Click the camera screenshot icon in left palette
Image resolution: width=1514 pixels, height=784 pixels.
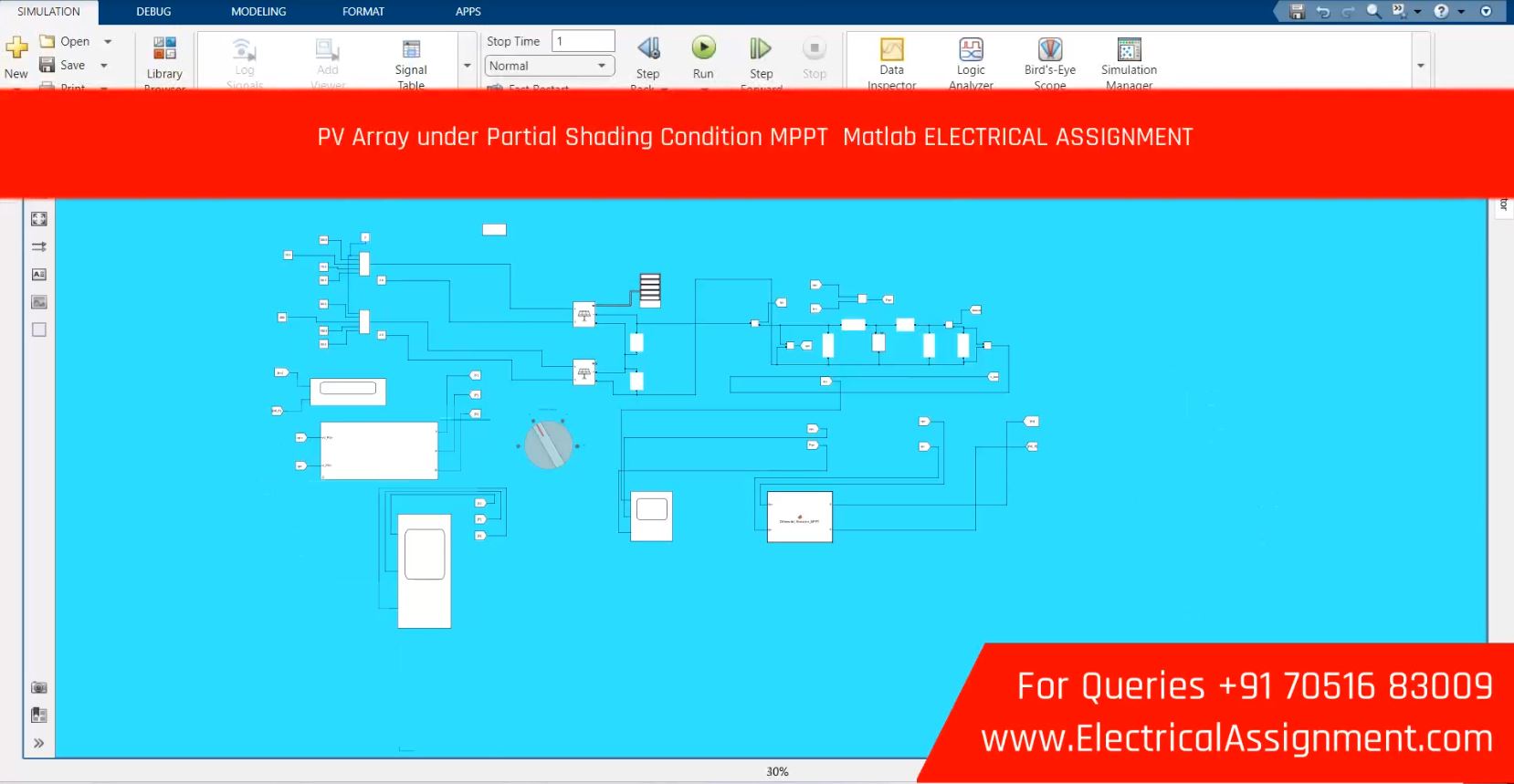pyautogui.click(x=38, y=687)
